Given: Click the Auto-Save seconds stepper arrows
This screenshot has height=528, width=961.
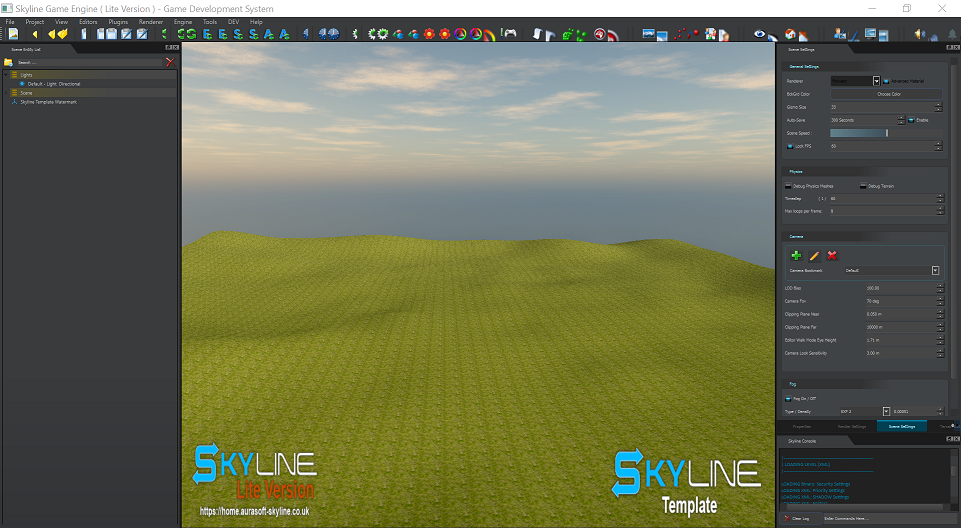Looking at the screenshot, I should coord(902,120).
